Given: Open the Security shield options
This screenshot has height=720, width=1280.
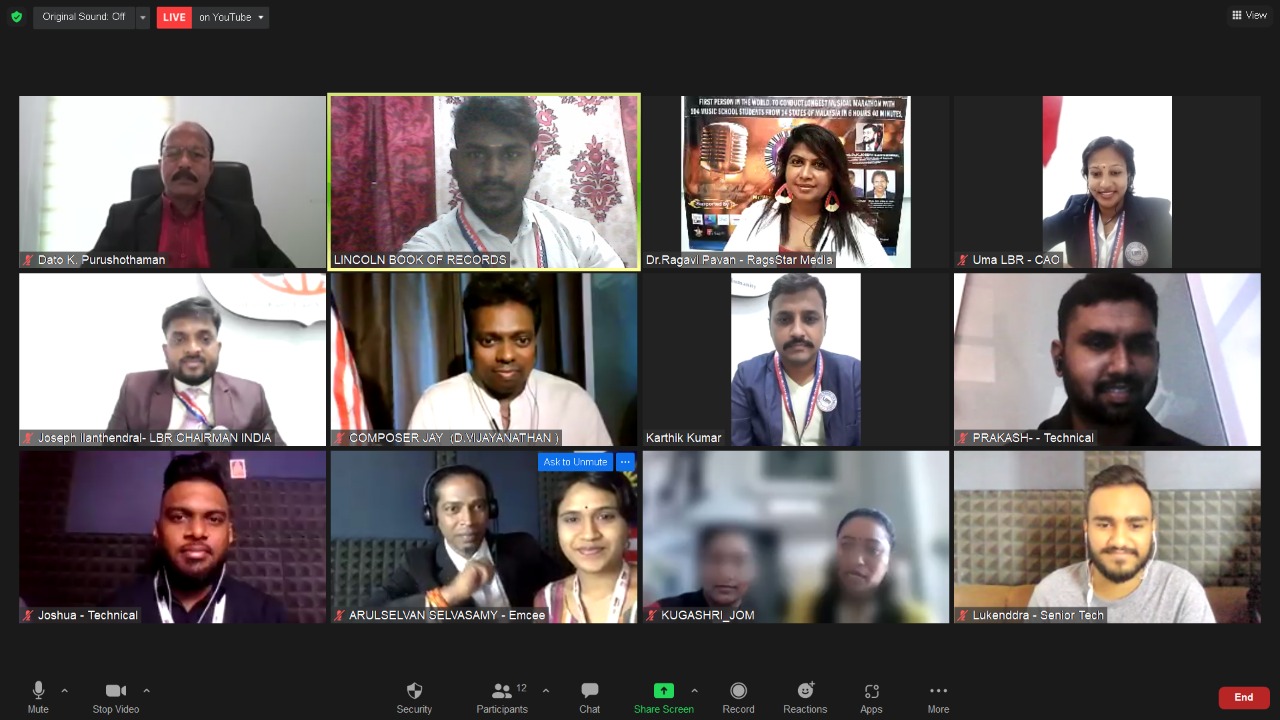Looking at the screenshot, I should (x=414, y=697).
